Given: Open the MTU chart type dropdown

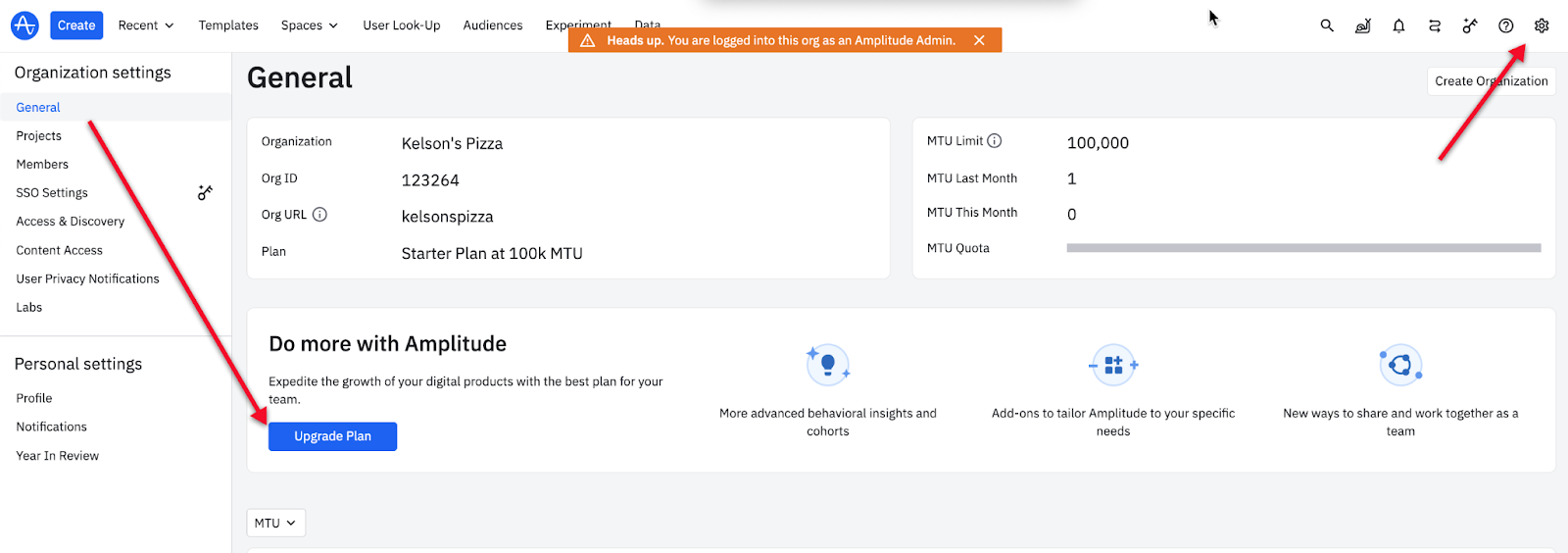Looking at the screenshot, I should 275,523.
